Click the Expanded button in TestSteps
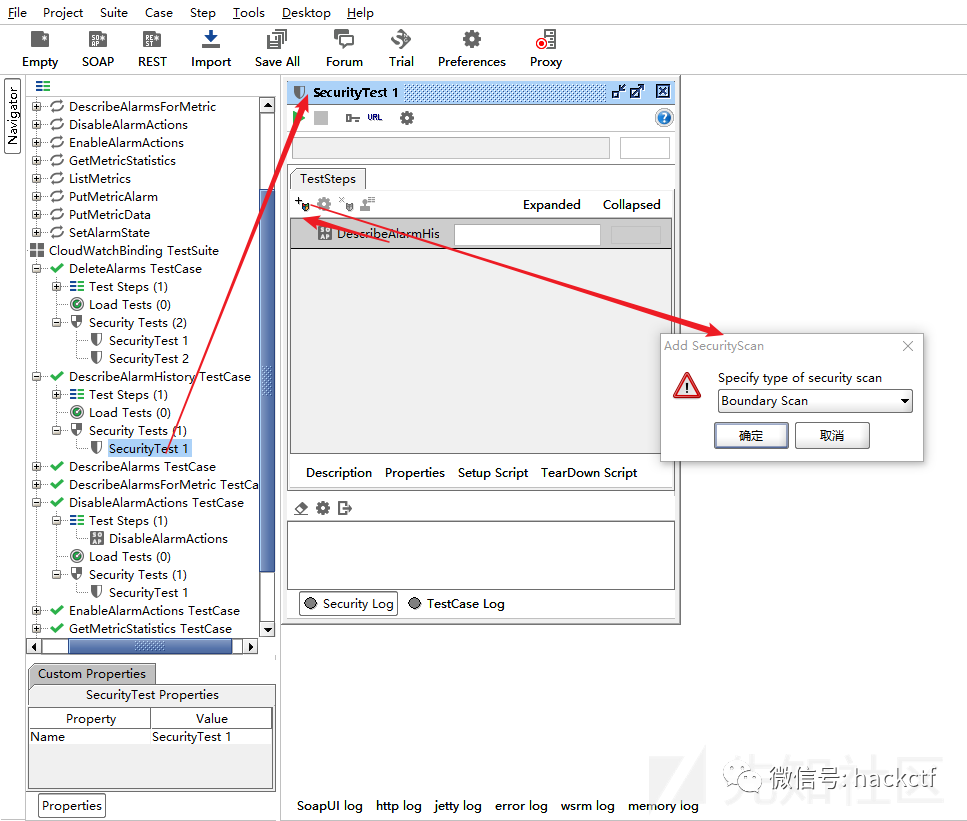The image size is (967, 821). 551,205
